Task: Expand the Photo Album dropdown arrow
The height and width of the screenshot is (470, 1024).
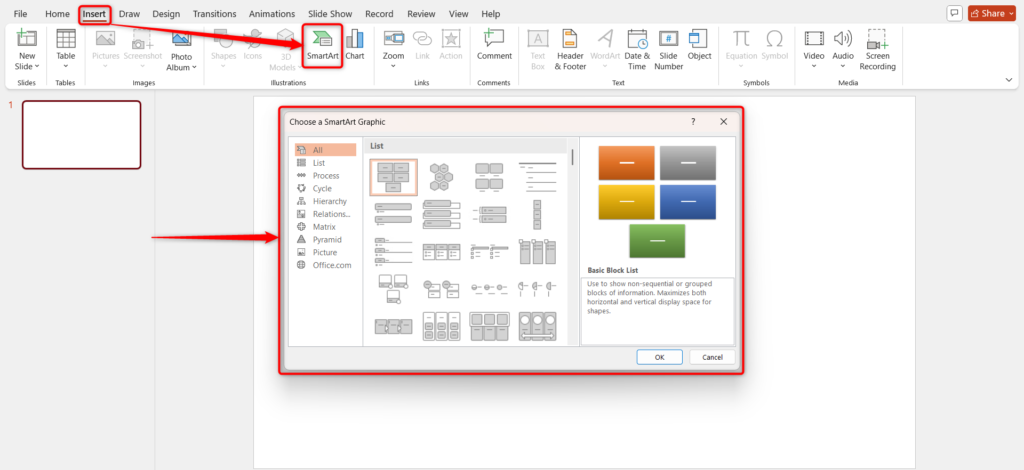Action: (x=195, y=67)
